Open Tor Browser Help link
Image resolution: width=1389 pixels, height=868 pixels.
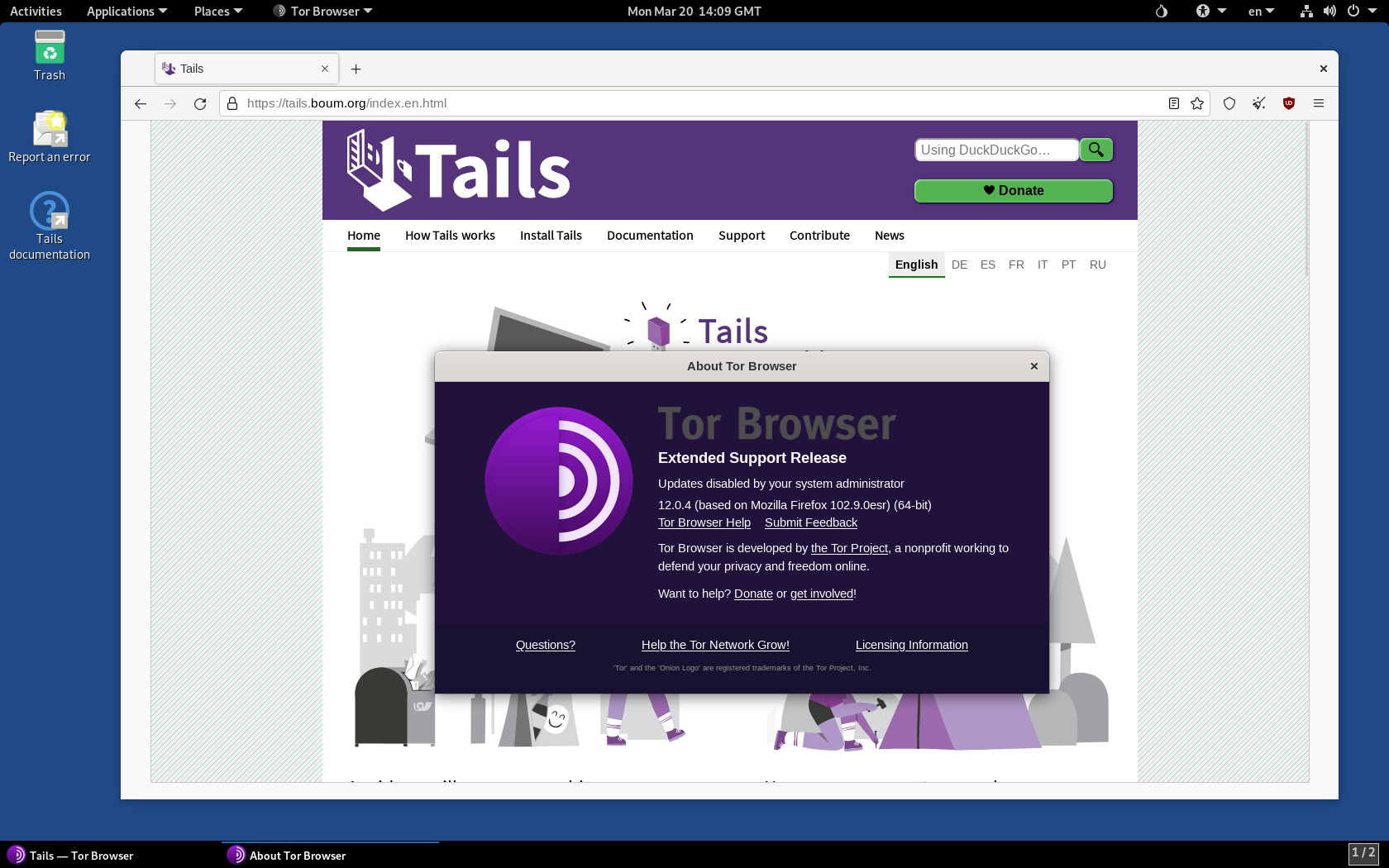coord(704,522)
